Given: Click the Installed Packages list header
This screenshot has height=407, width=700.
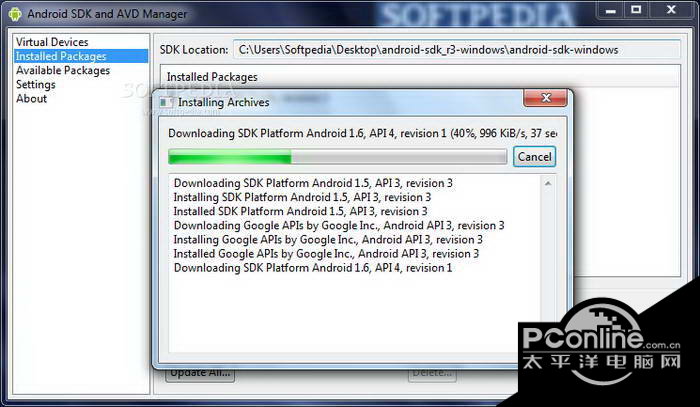Looking at the screenshot, I should 420,77.
